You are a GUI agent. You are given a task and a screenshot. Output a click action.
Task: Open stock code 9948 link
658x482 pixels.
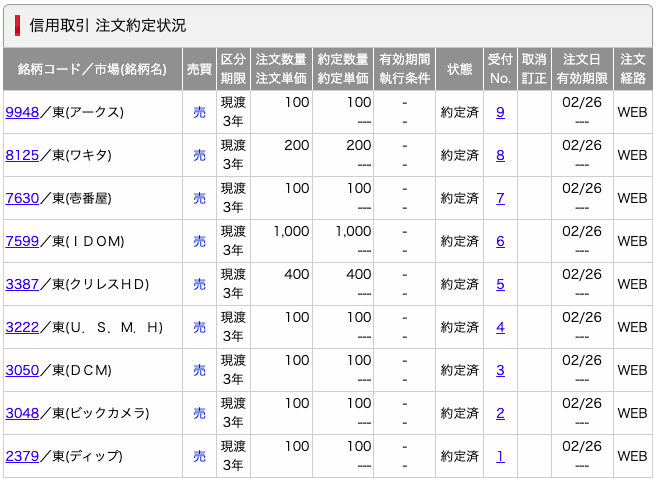click(22, 112)
